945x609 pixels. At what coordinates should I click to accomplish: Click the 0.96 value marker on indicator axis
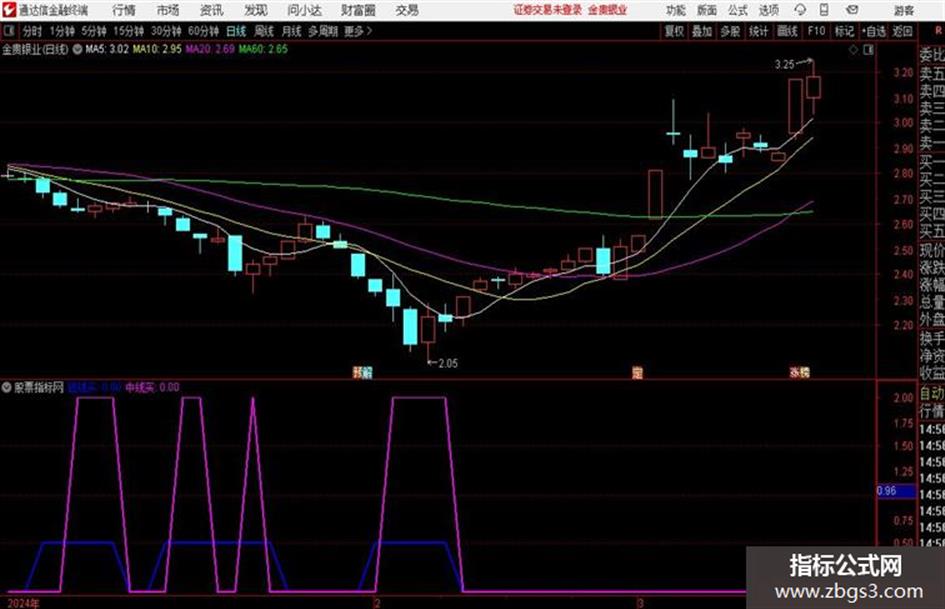point(887,491)
